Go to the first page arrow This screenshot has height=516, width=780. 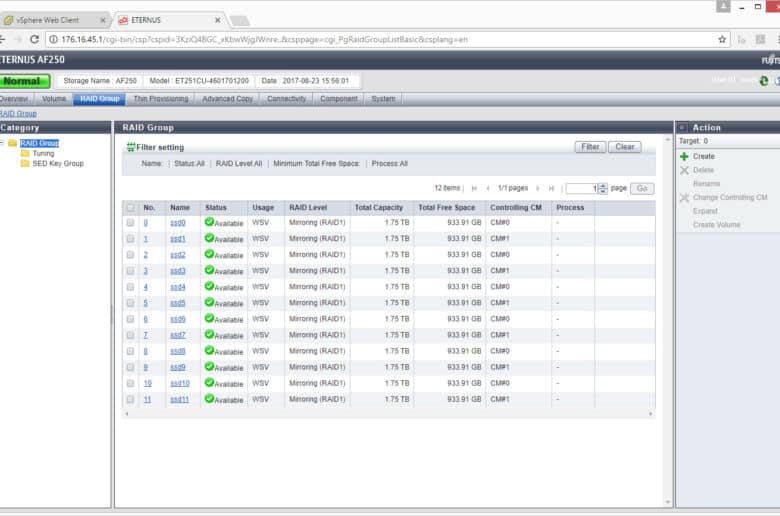click(474, 188)
